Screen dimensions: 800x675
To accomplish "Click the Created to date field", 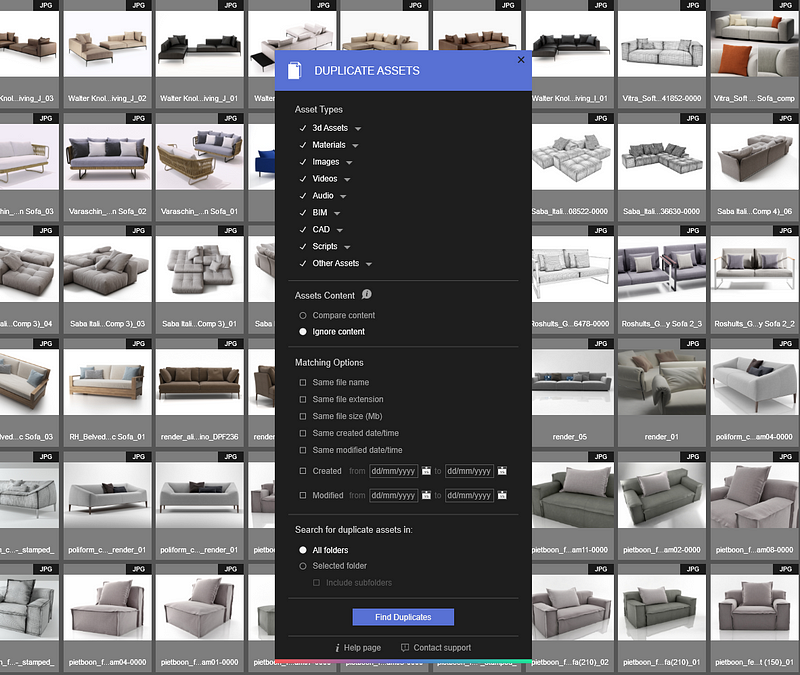I will 469,471.
